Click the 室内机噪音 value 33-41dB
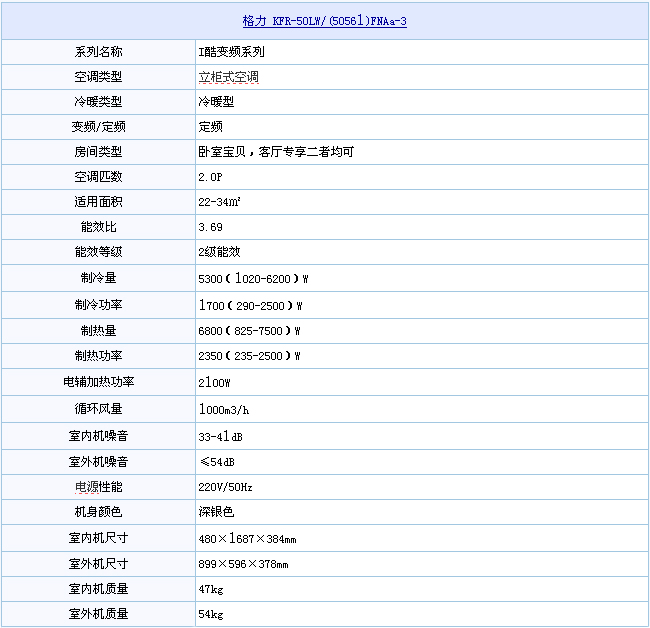This screenshot has height=628, width=650. [x=220, y=436]
